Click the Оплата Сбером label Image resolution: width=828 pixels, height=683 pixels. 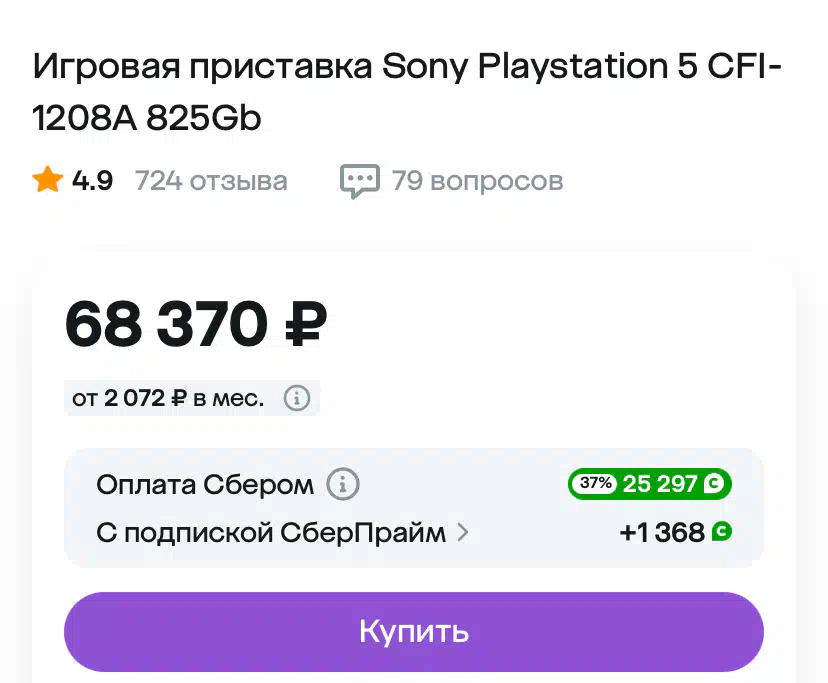click(x=205, y=484)
